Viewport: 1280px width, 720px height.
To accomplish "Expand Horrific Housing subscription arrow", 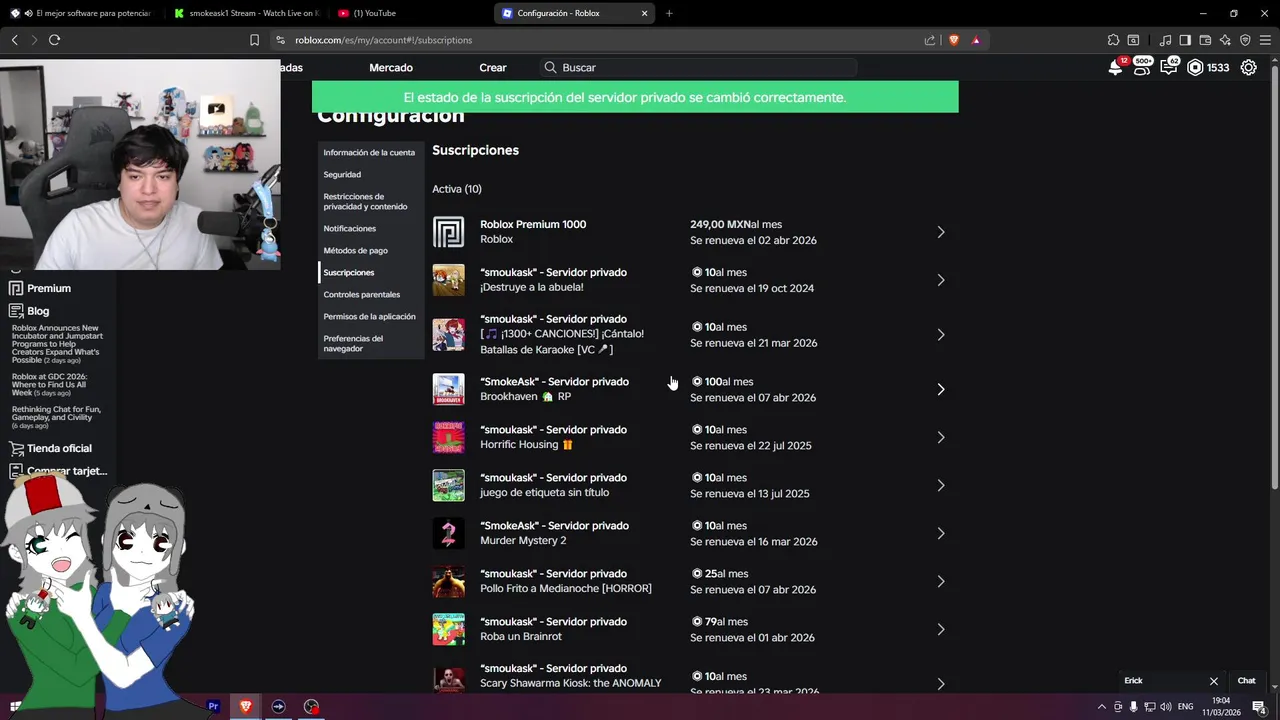I will click(x=941, y=437).
